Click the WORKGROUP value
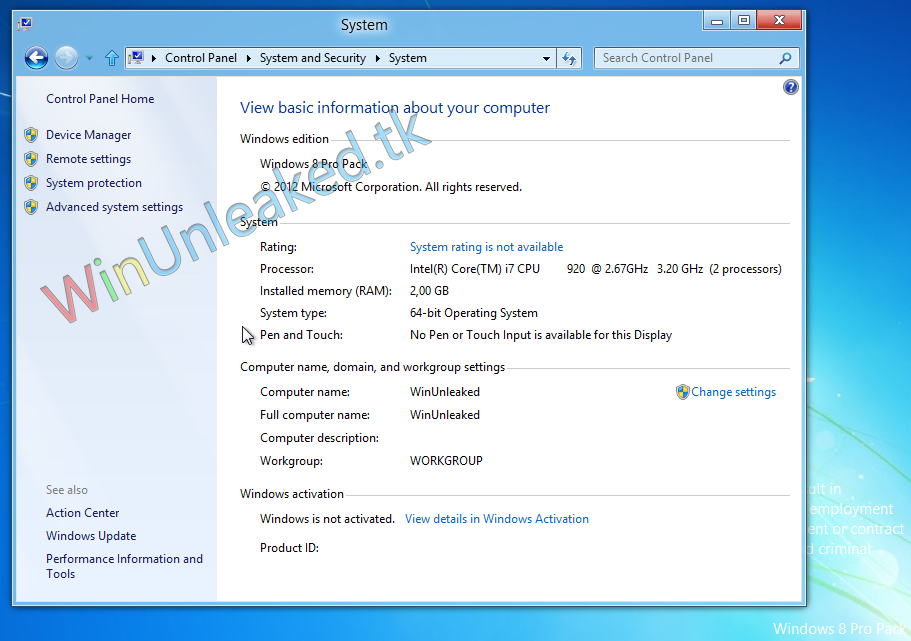 pos(446,461)
